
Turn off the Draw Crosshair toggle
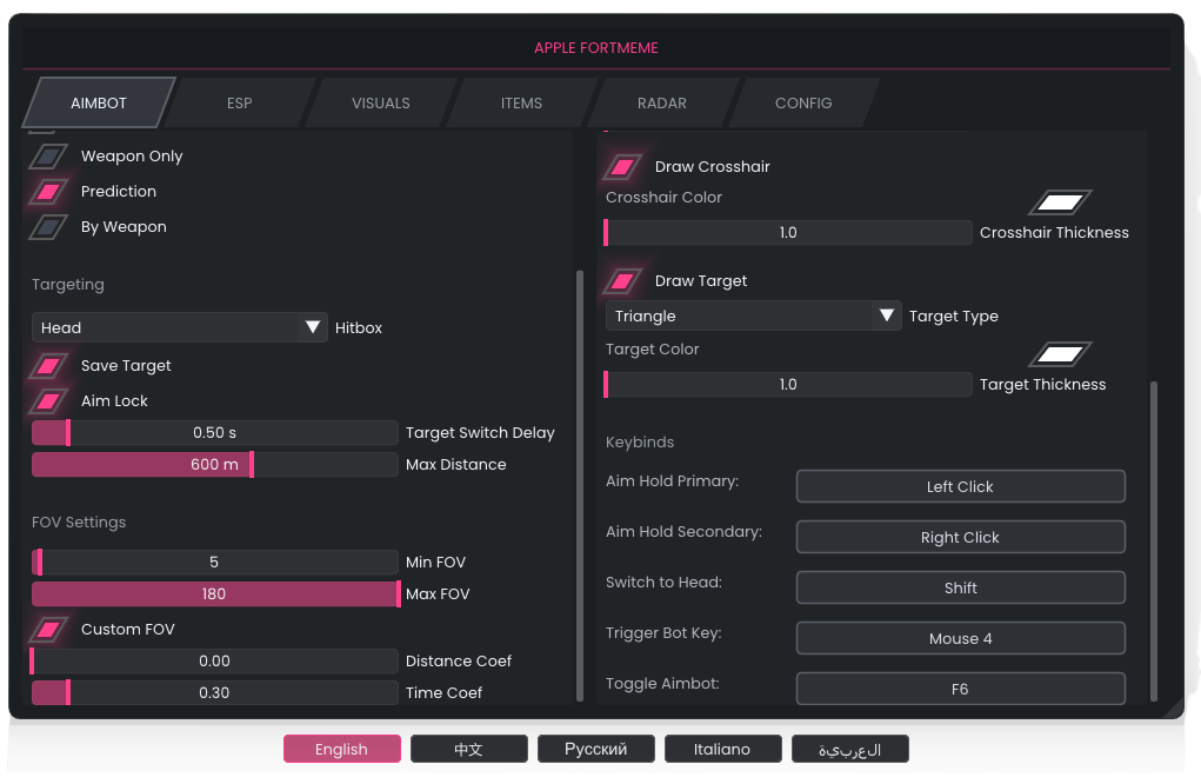point(622,167)
